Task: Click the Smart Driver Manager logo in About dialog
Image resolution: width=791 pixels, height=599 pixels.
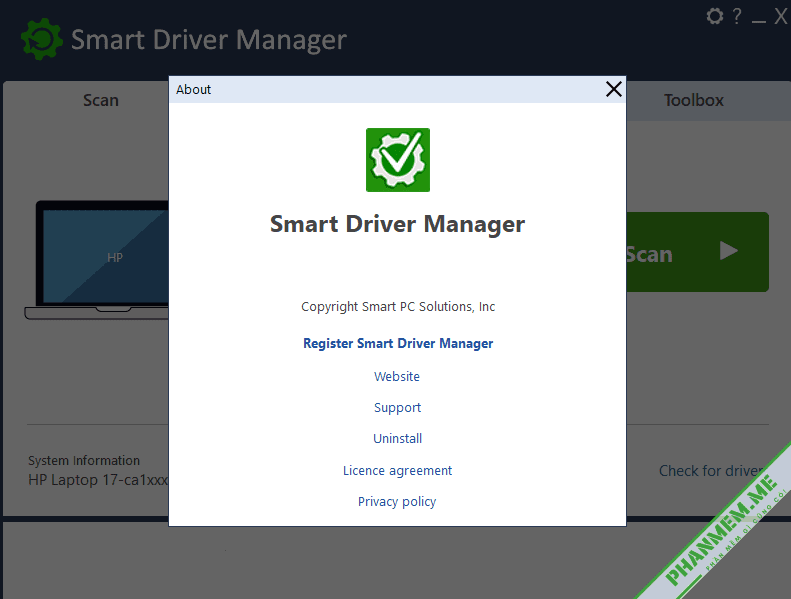Action: (x=398, y=160)
